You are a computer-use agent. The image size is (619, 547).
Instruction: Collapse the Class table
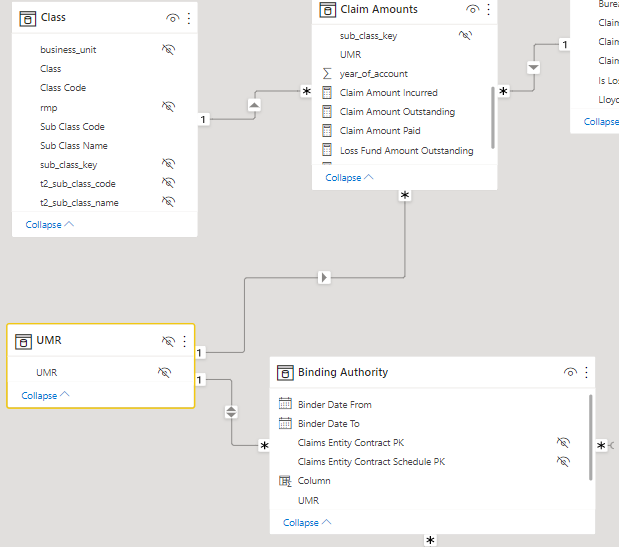(49, 225)
